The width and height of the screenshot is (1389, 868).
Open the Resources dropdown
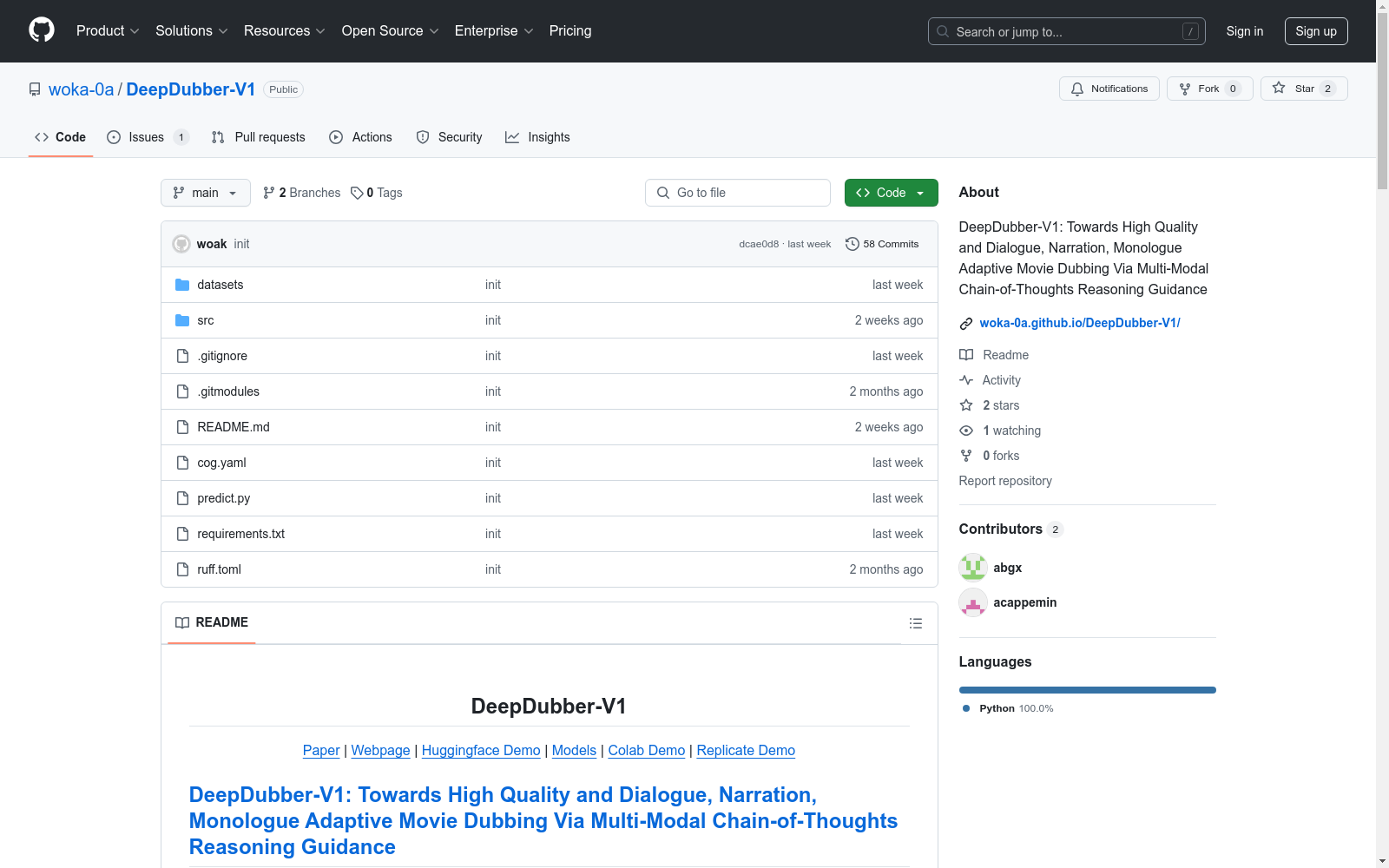(284, 30)
